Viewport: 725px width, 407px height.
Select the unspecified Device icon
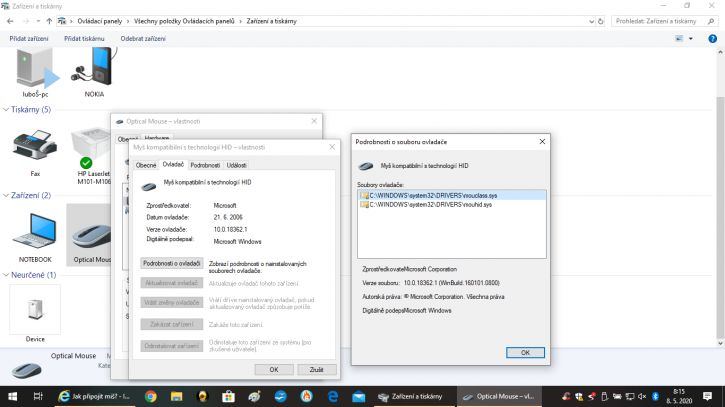click(x=35, y=314)
